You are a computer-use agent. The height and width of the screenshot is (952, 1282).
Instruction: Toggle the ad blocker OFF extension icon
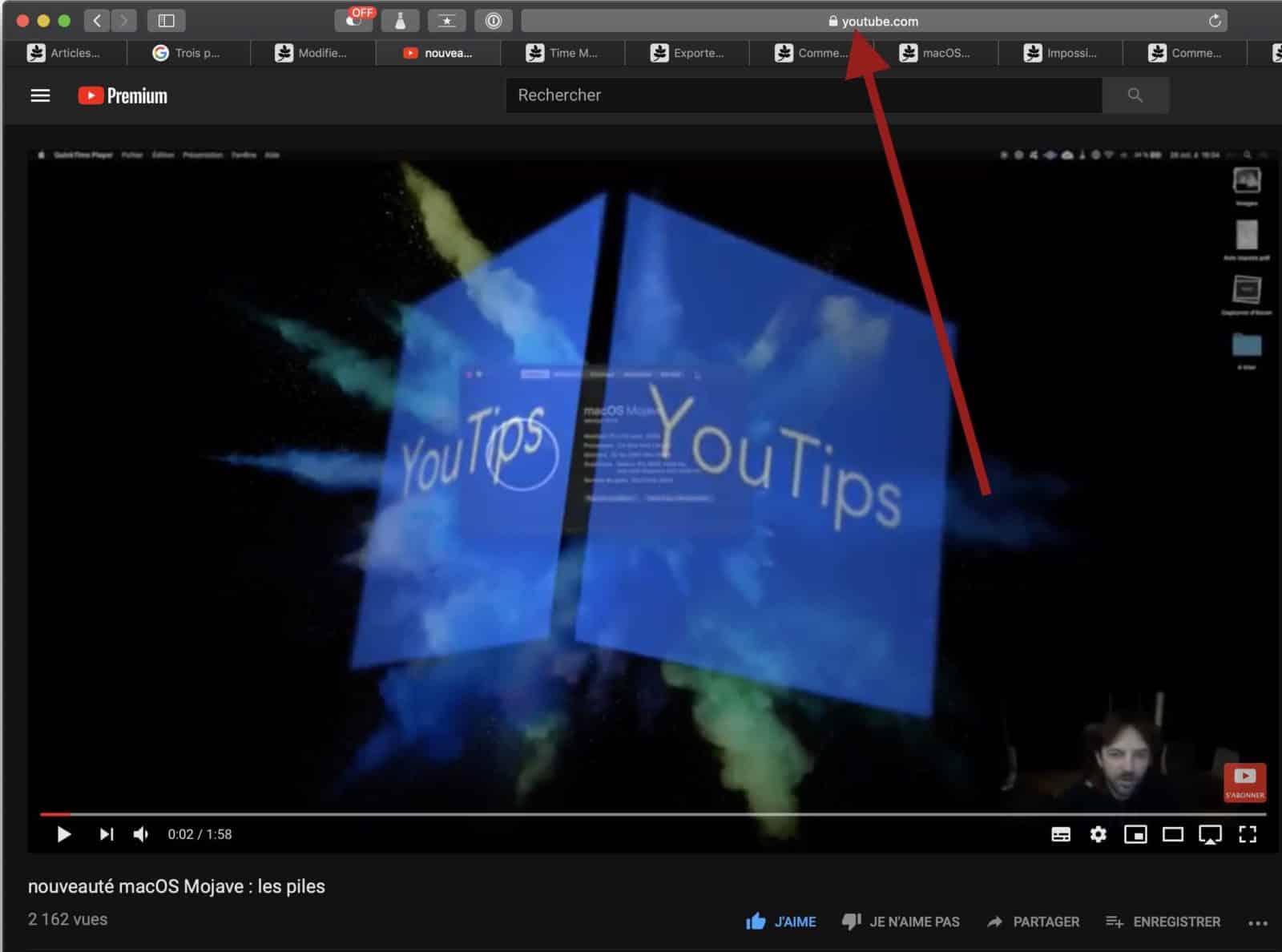pyautogui.click(x=353, y=20)
